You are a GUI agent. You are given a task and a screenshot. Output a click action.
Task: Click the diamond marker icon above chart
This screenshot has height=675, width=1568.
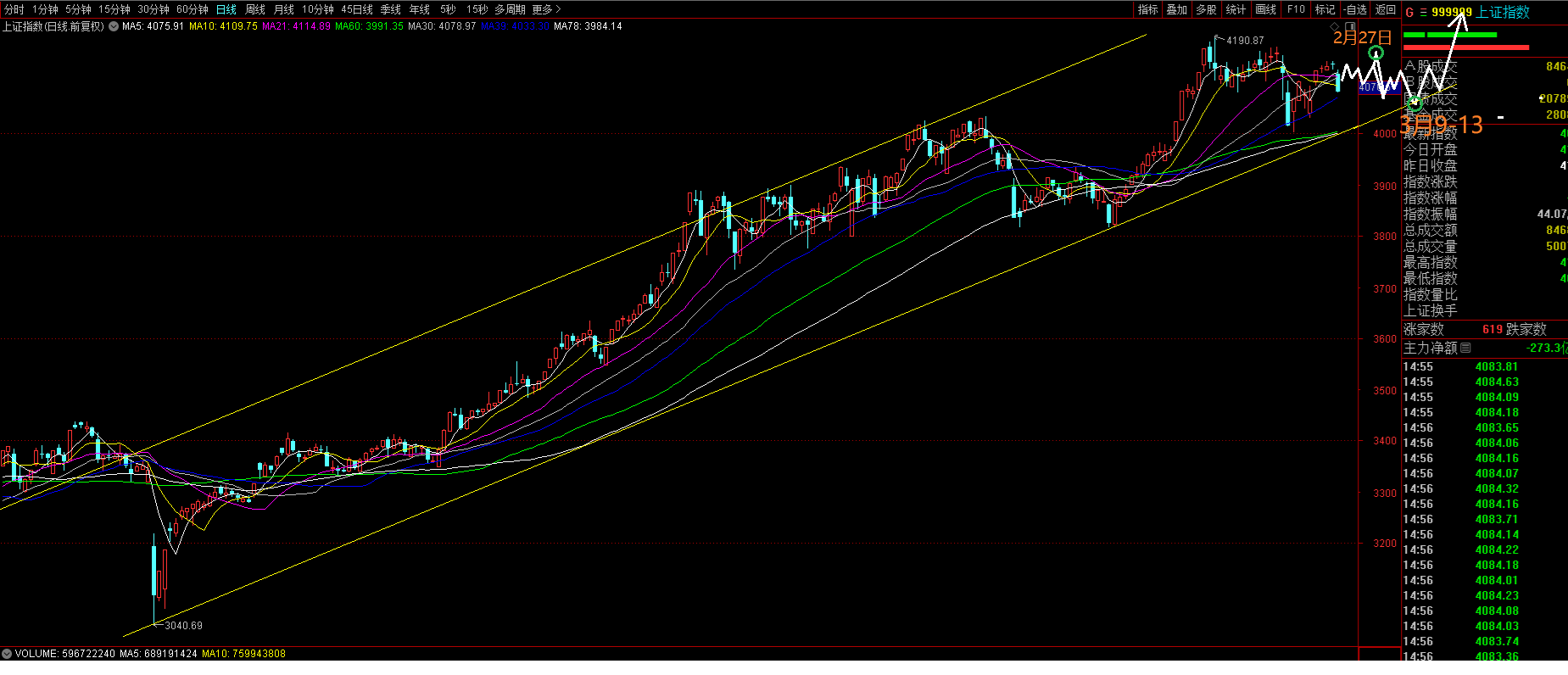(x=1334, y=27)
